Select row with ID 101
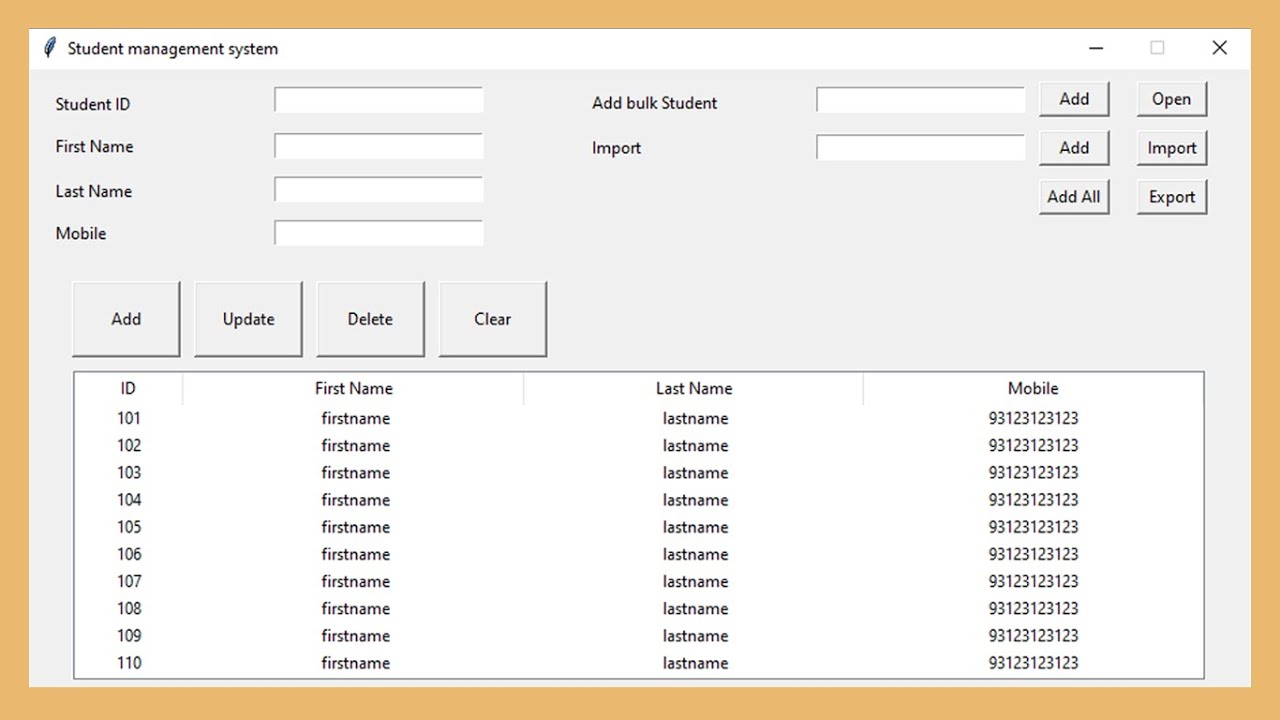1280x720 pixels. pyautogui.click(x=639, y=418)
